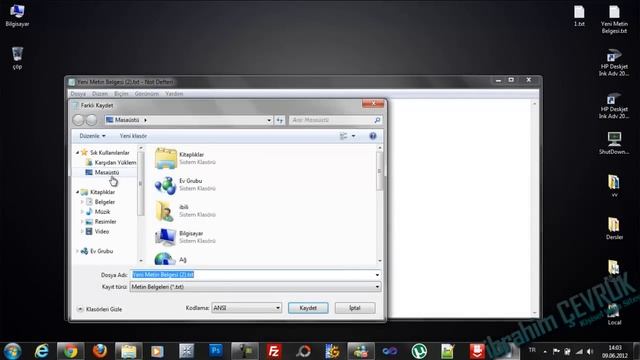The width and height of the screenshot is (640, 360).
Task: Open FileZilla from taskbar
Action: pos(273,351)
